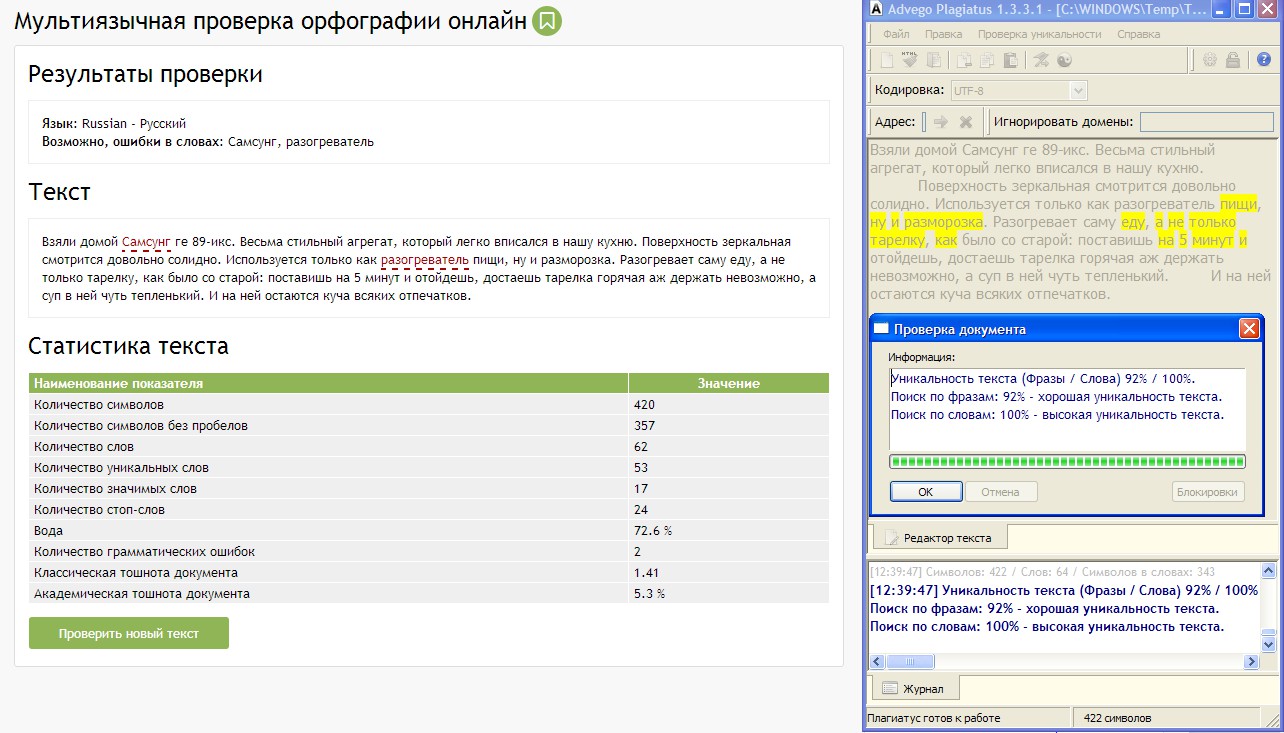The width and height of the screenshot is (1284, 733).
Task: Click status bar text Плагиатус готов к работе
Action: (x=934, y=718)
